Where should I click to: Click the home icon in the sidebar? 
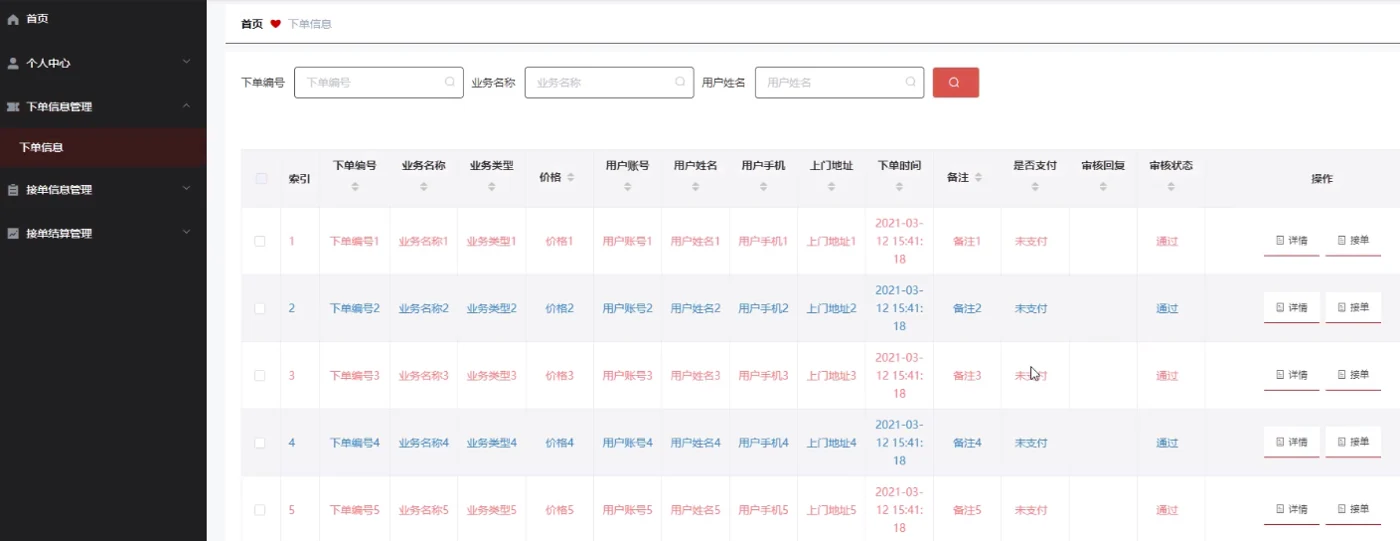(x=13, y=19)
